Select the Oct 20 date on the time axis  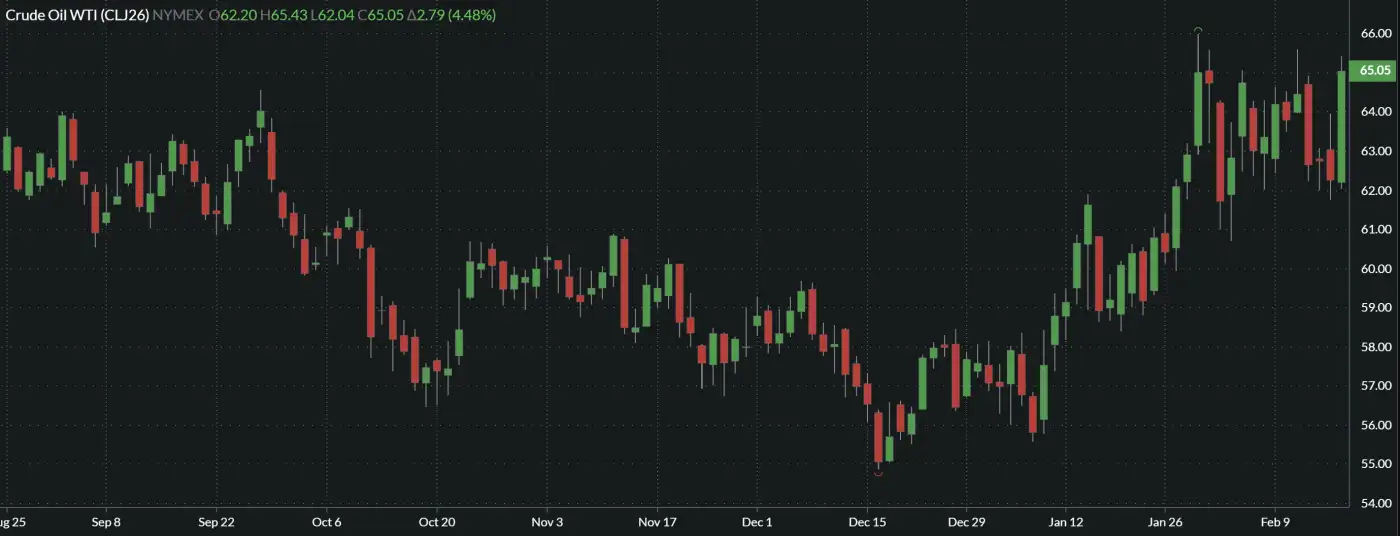436,522
